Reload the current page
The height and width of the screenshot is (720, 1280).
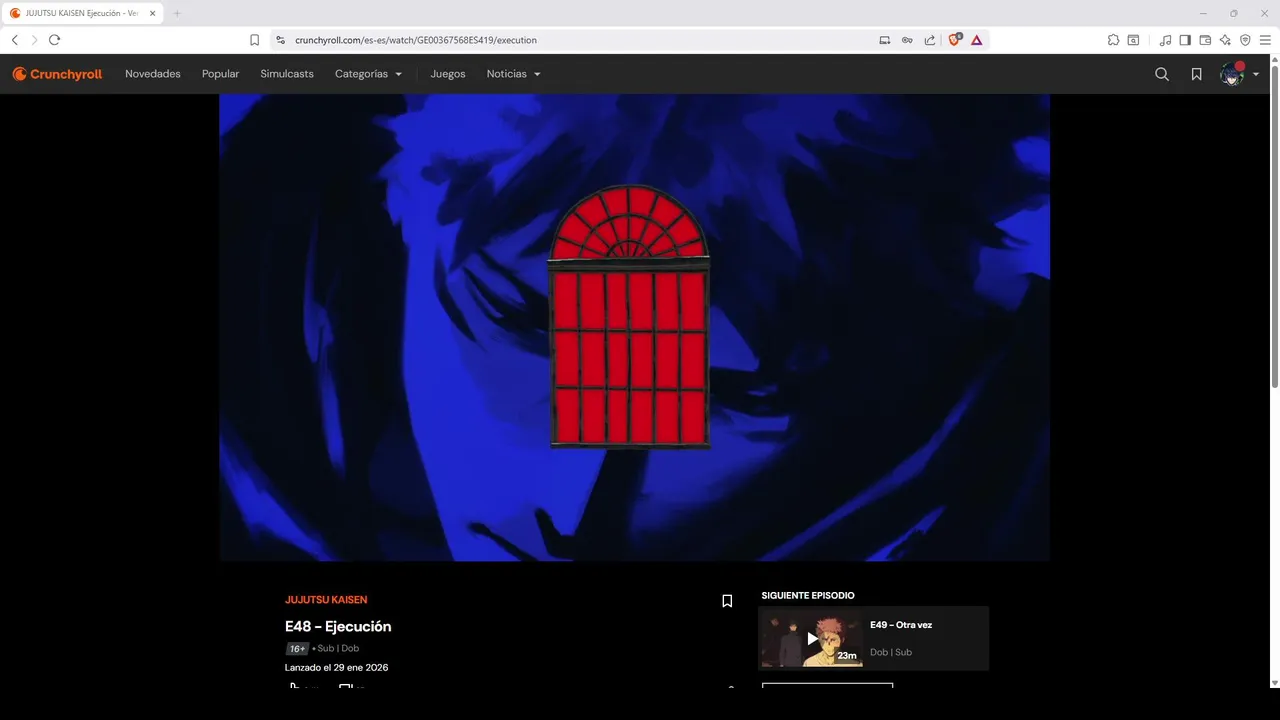[x=54, y=40]
